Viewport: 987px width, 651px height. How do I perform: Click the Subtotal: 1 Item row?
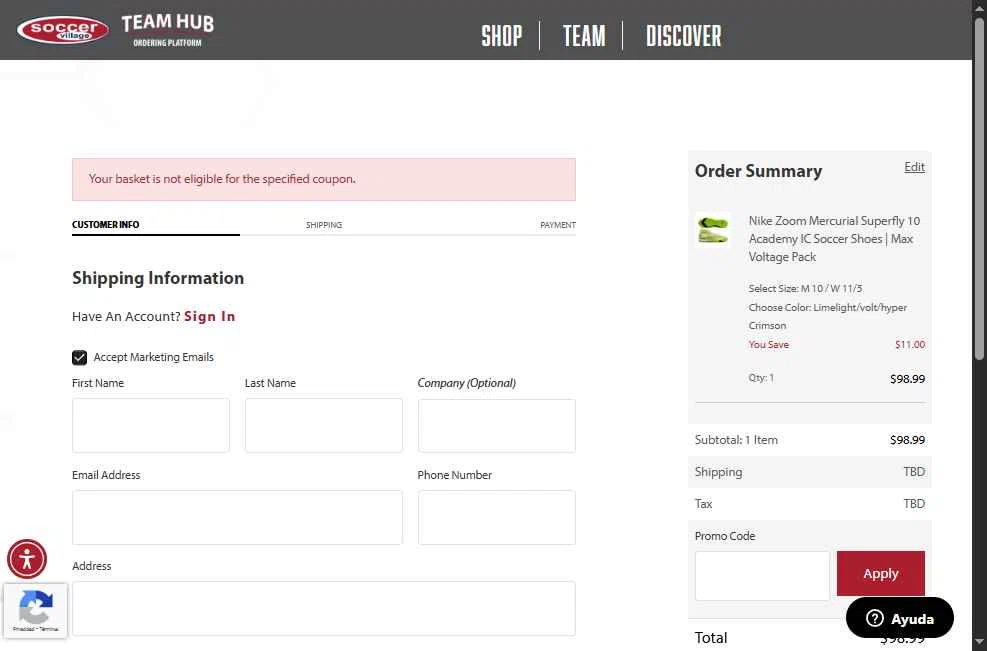click(809, 440)
